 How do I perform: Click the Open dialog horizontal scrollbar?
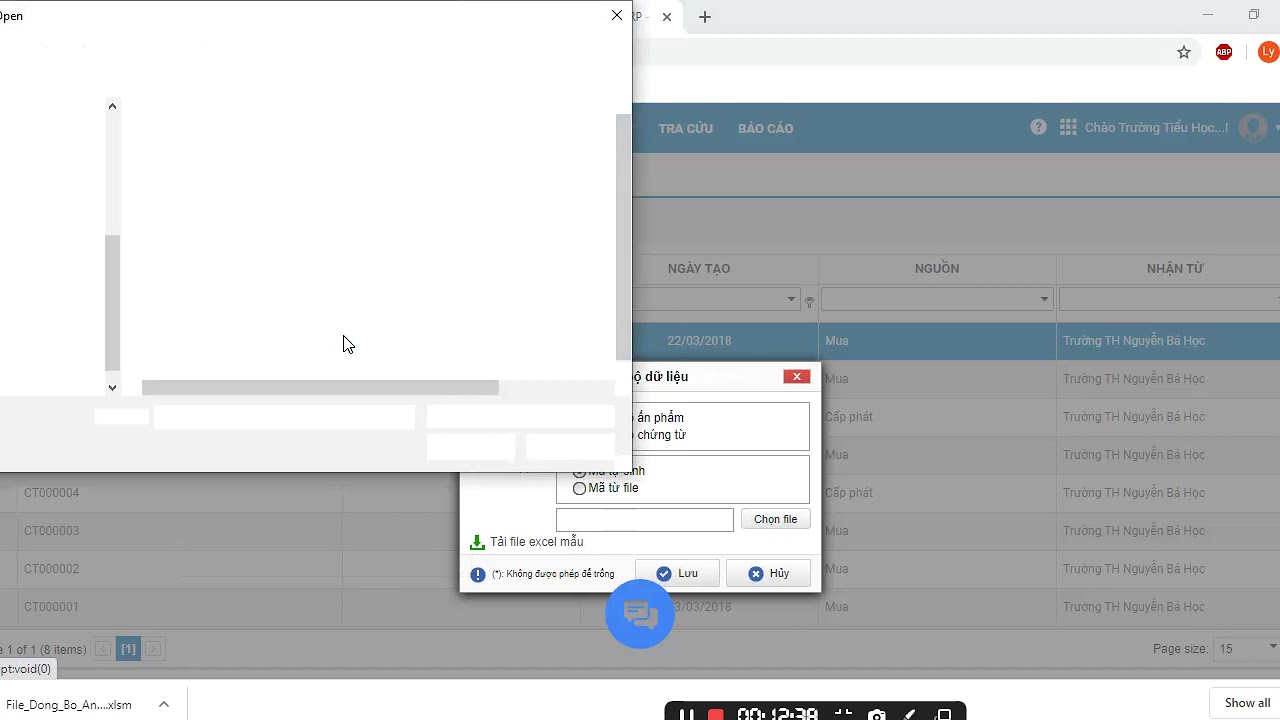(320, 388)
